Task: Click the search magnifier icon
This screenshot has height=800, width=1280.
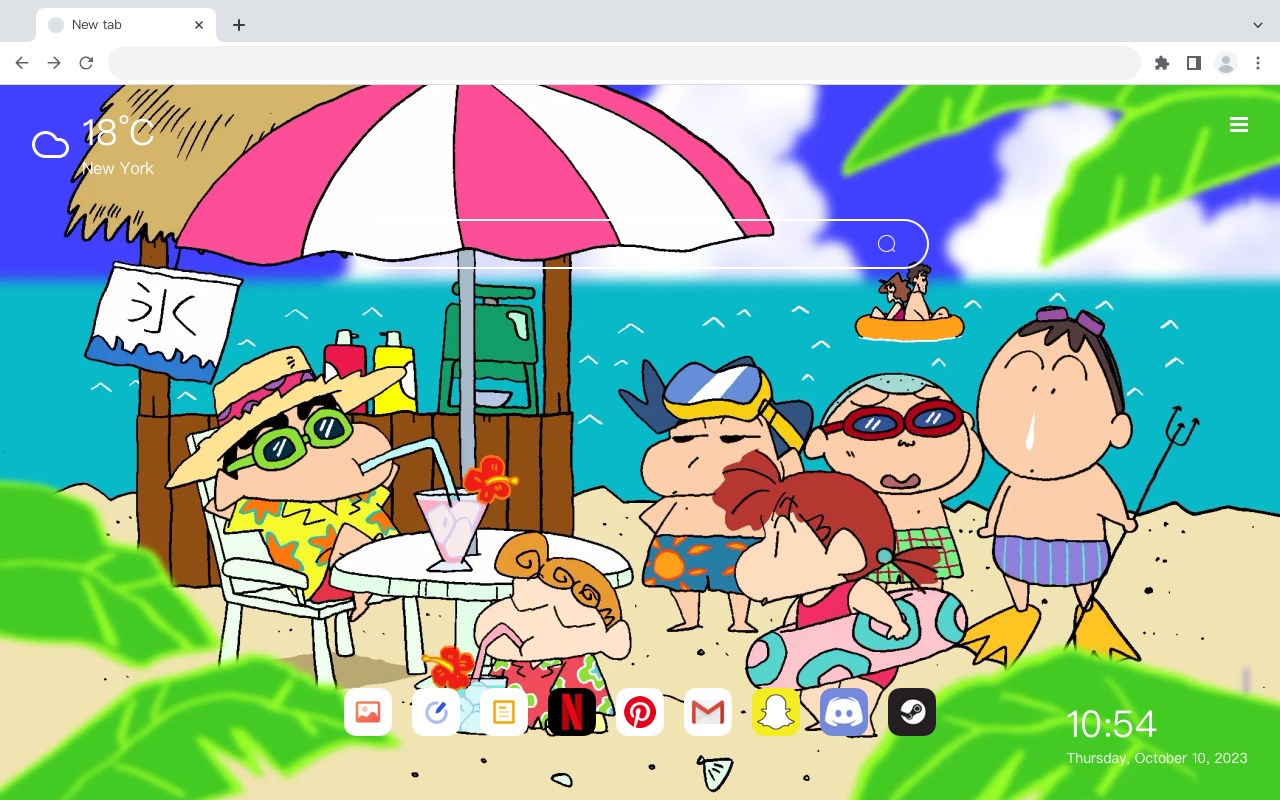Action: click(x=887, y=244)
